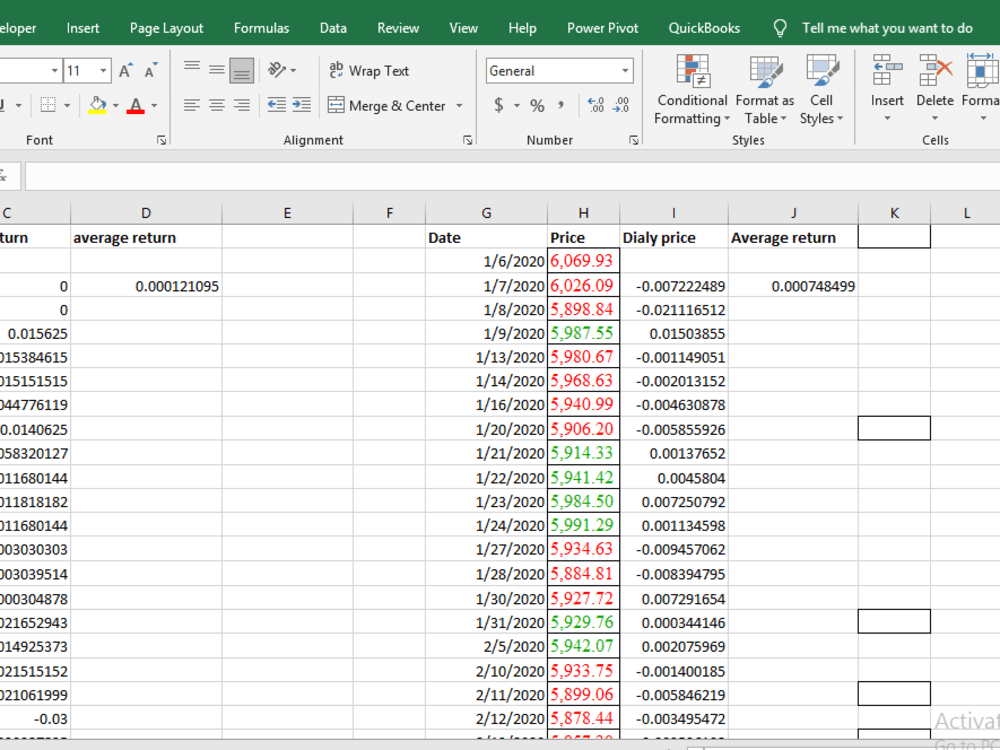The width and height of the screenshot is (1000, 750).
Task: Decrease decimal places
Action: click(x=621, y=105)
